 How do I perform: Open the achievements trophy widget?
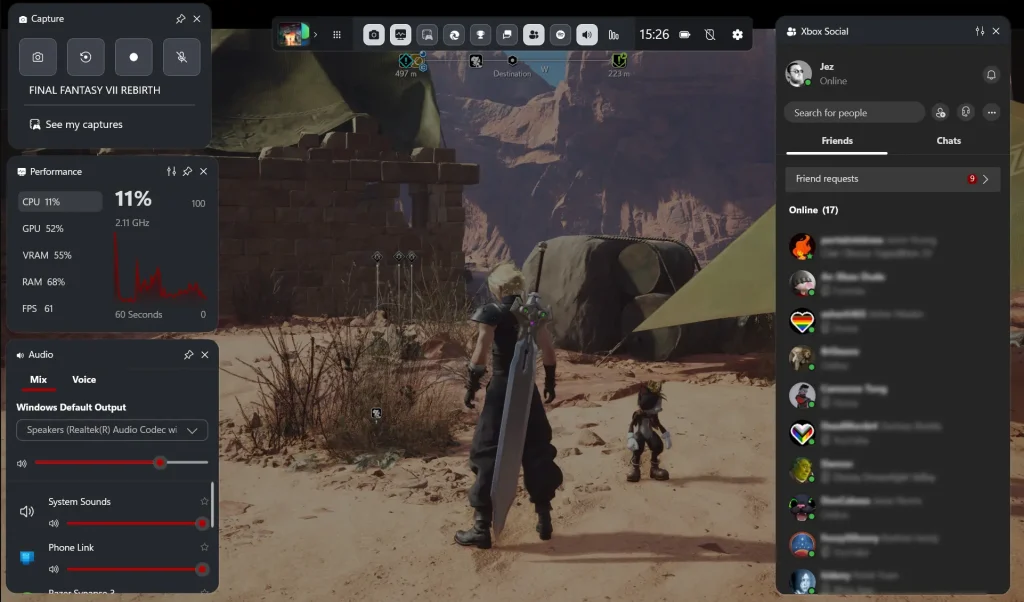480,35
